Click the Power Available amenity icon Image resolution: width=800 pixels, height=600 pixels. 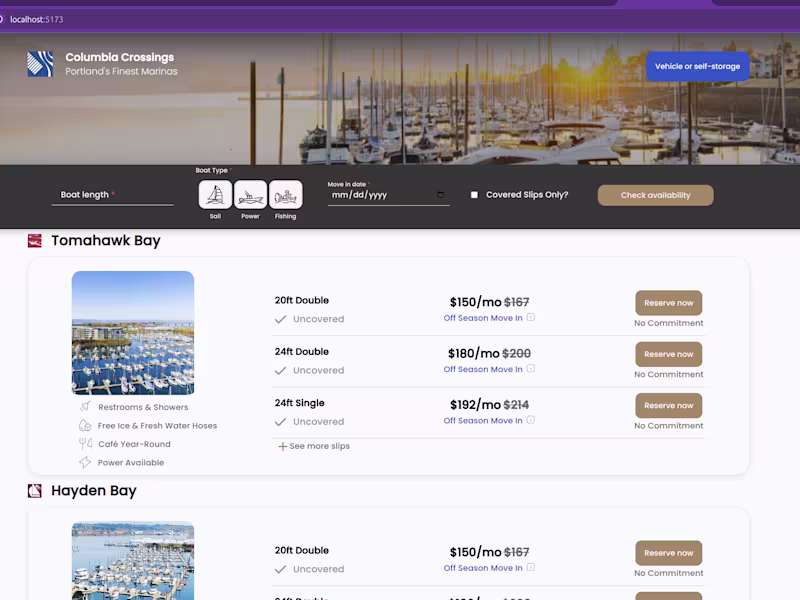coord(84,462)
